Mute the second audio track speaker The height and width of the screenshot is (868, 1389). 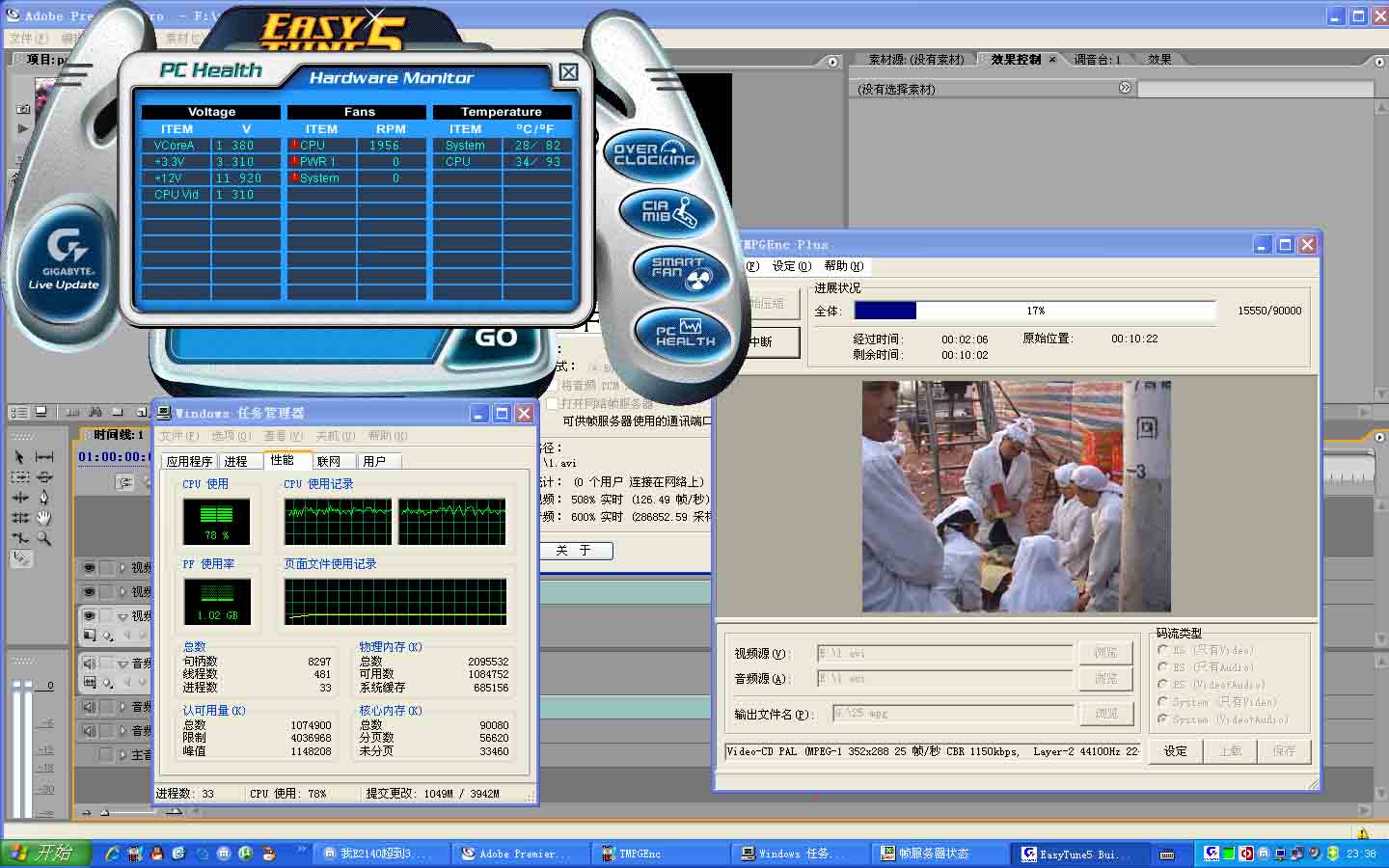89,707
